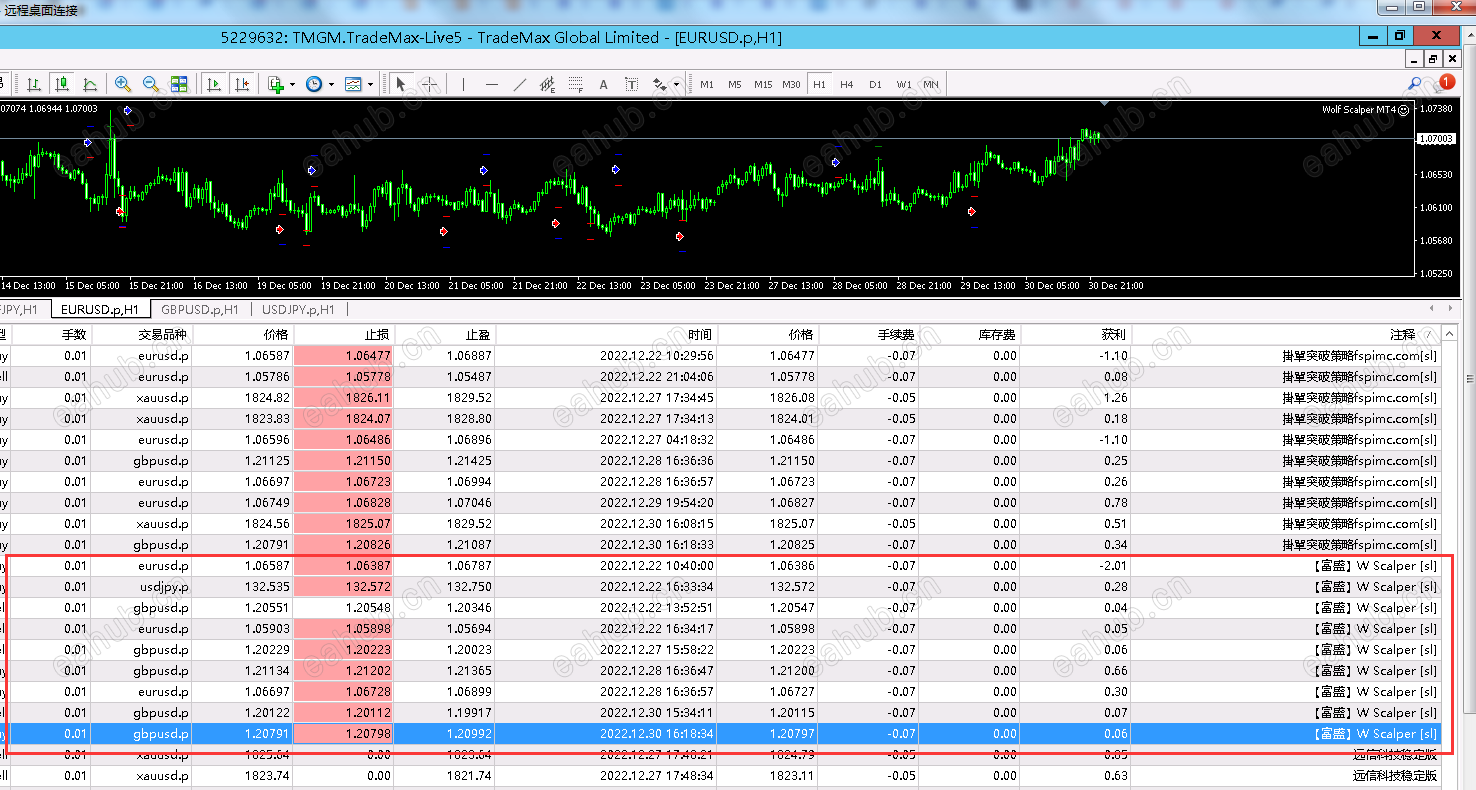Click the stop loss value 1.20798
The image size is (1476, 790).
367,734
